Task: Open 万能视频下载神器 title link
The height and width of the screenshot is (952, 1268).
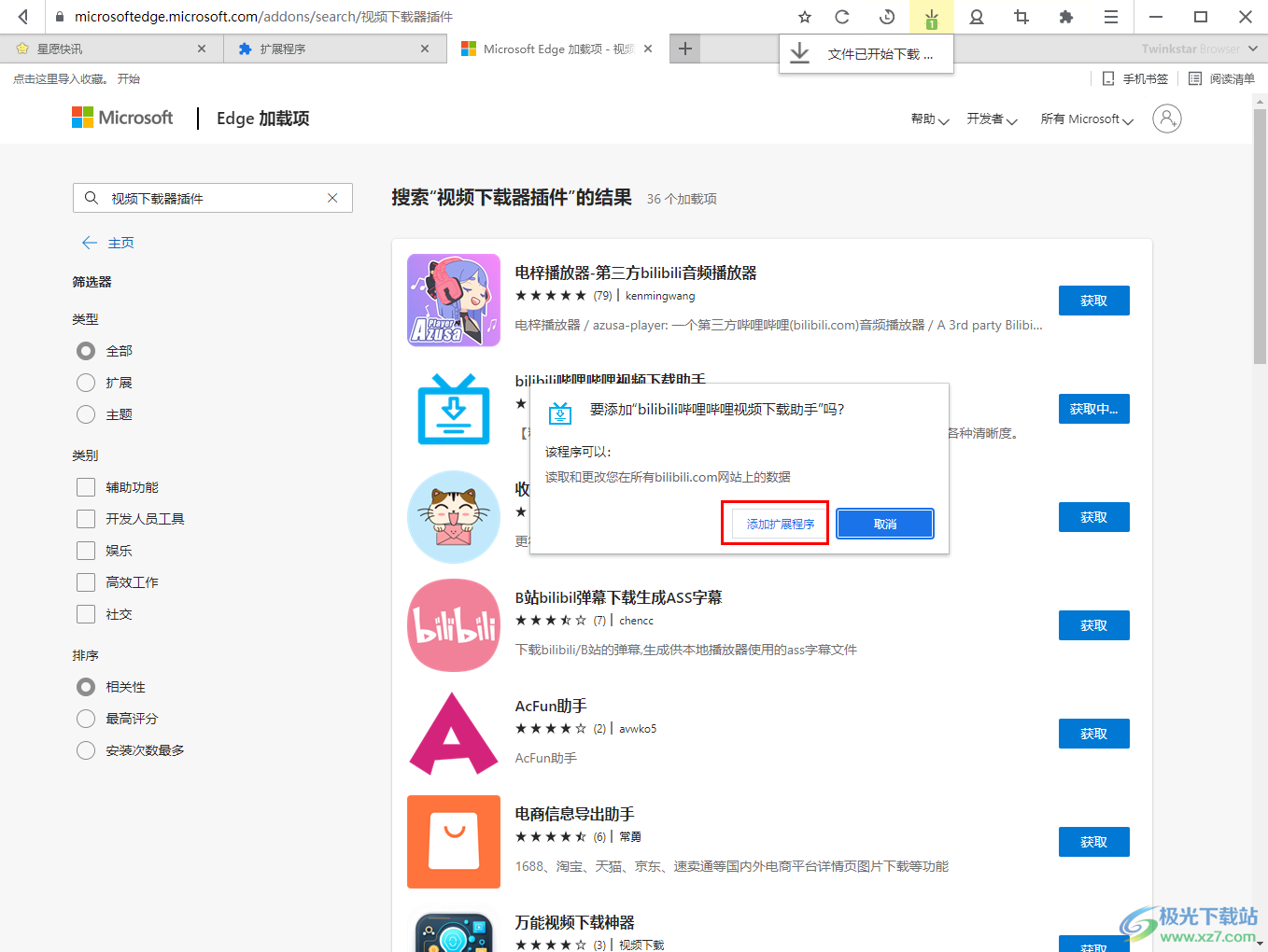Action: click(x=575, y=922)
